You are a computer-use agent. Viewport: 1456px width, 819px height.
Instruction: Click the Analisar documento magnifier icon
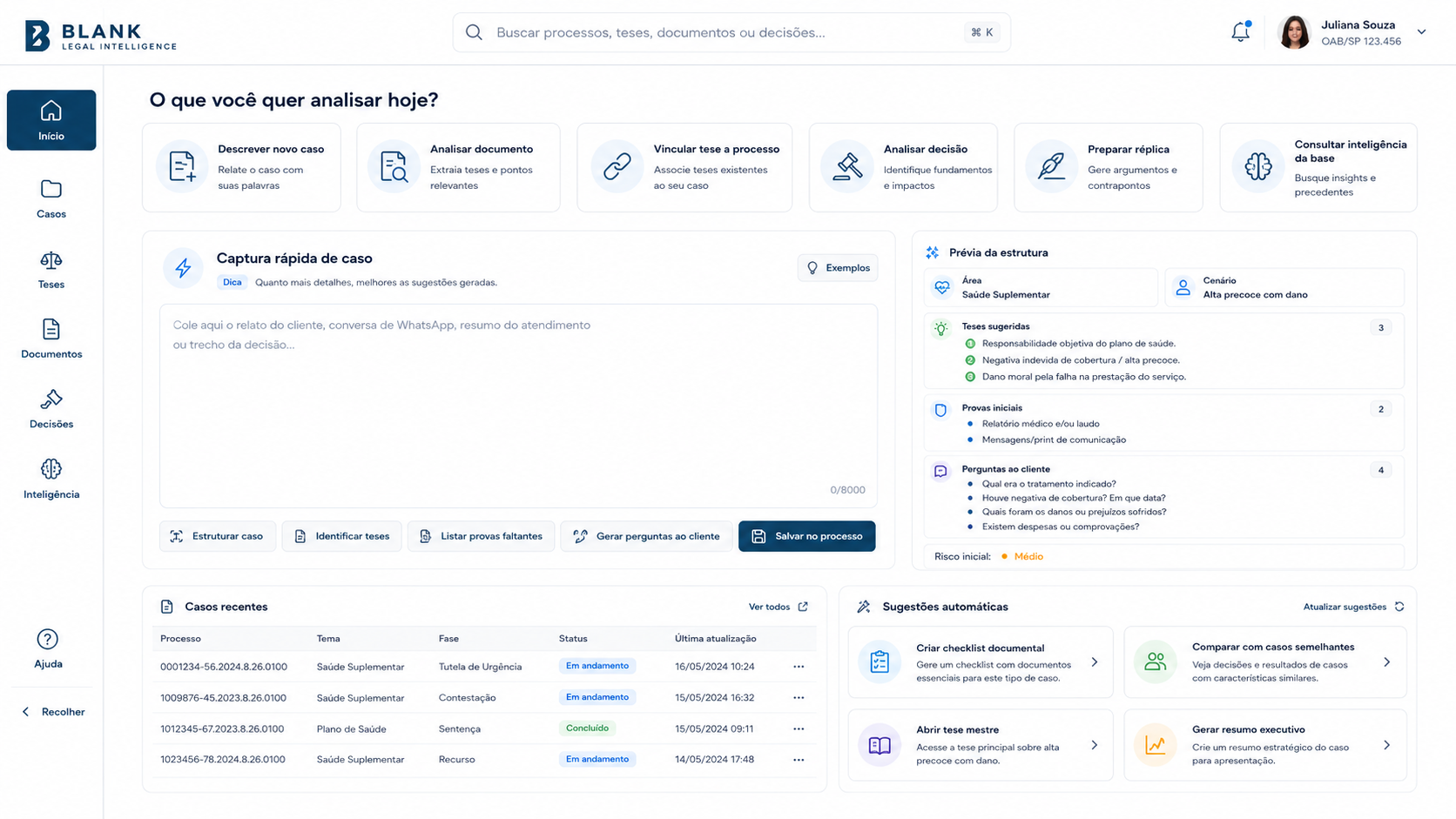click(x=394, y=166)
